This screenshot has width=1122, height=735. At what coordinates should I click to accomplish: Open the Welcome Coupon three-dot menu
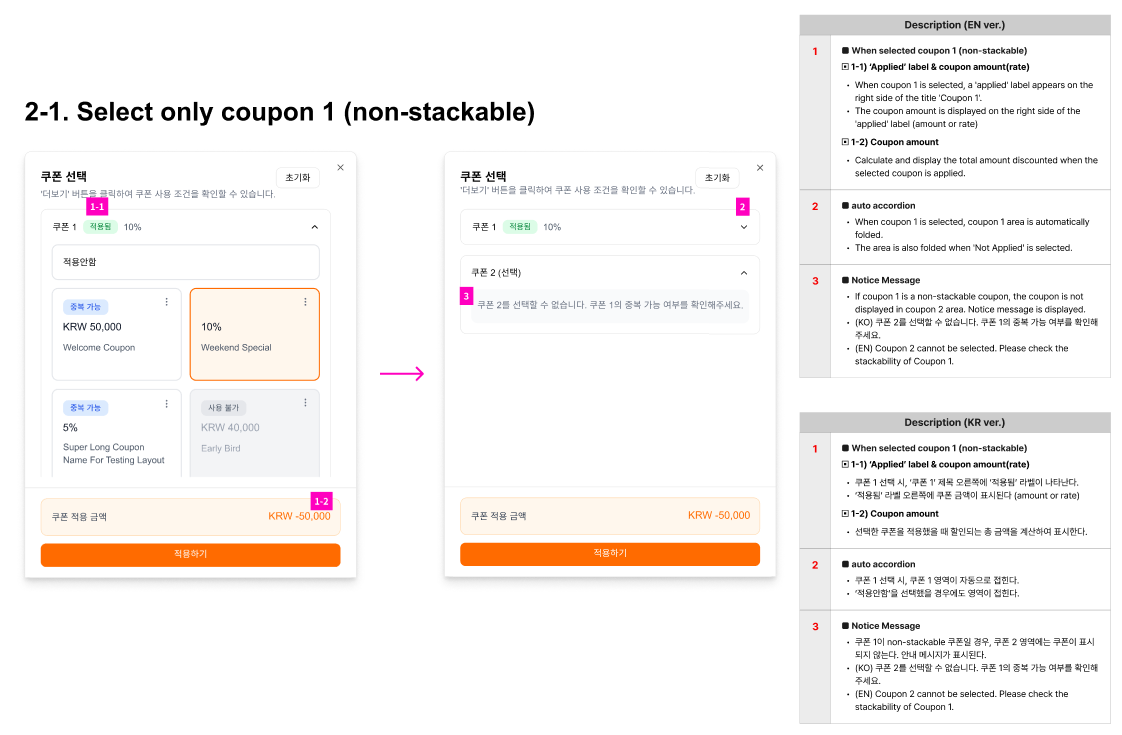167,302
